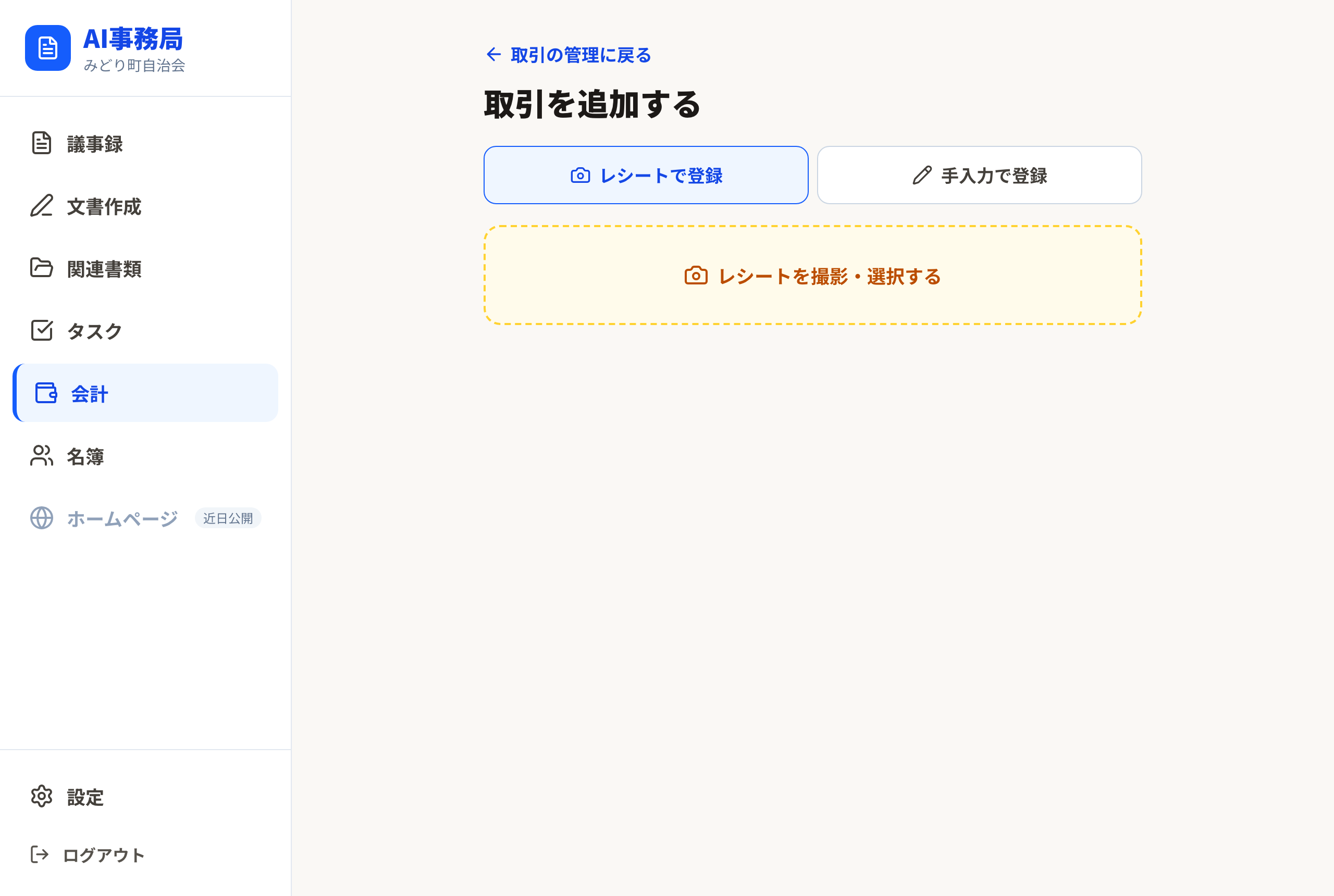Click レシートを撮影・選択する upload area

click(812, 276)
